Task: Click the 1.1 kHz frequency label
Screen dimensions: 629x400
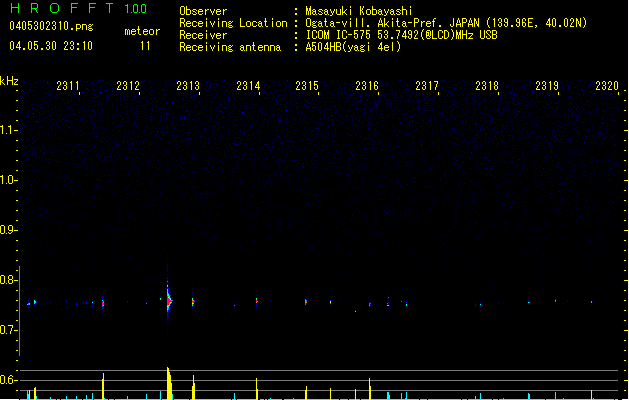Action: (x=8, y=130)
